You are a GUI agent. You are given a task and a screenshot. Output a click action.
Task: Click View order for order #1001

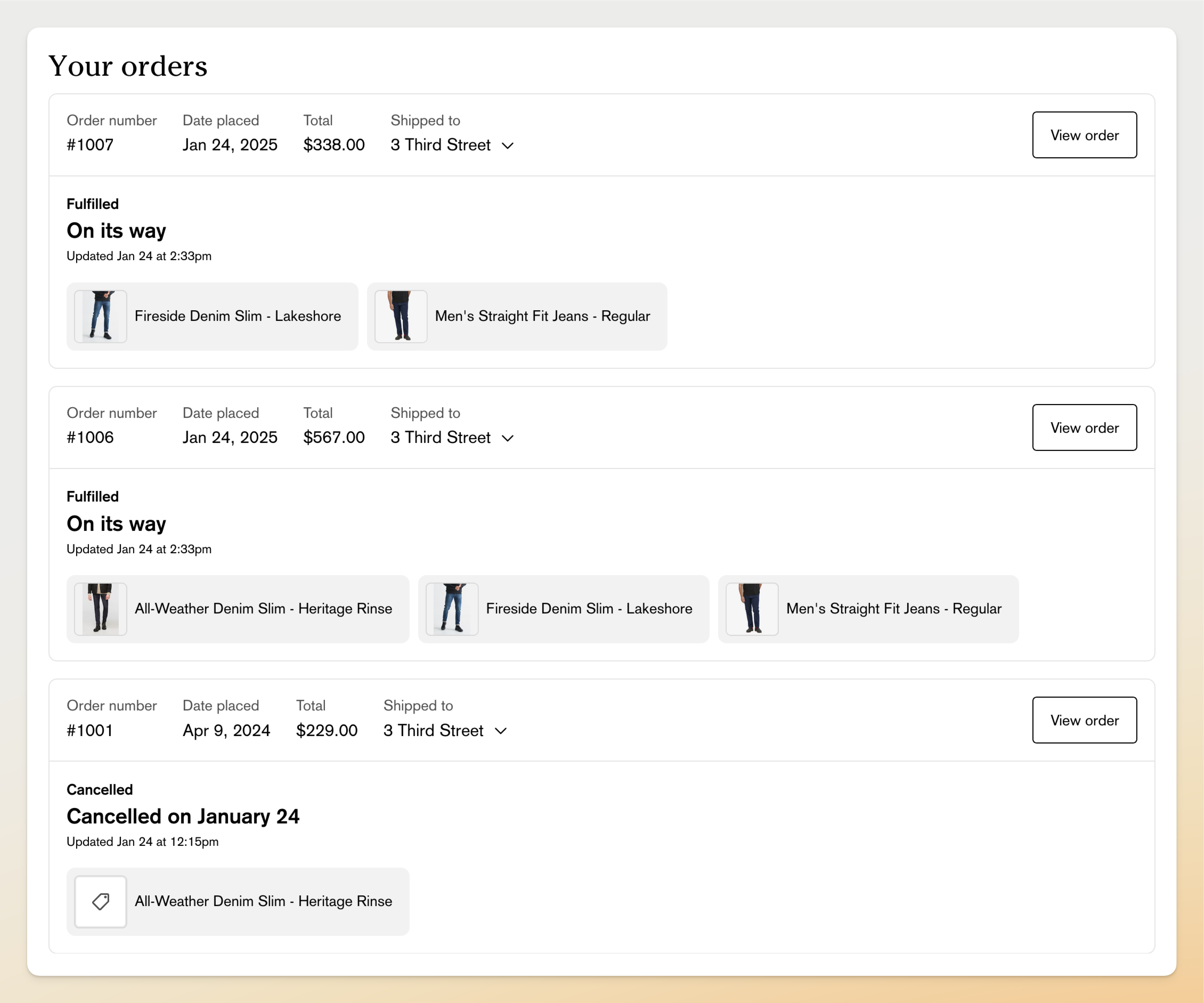pos(1084,721)
